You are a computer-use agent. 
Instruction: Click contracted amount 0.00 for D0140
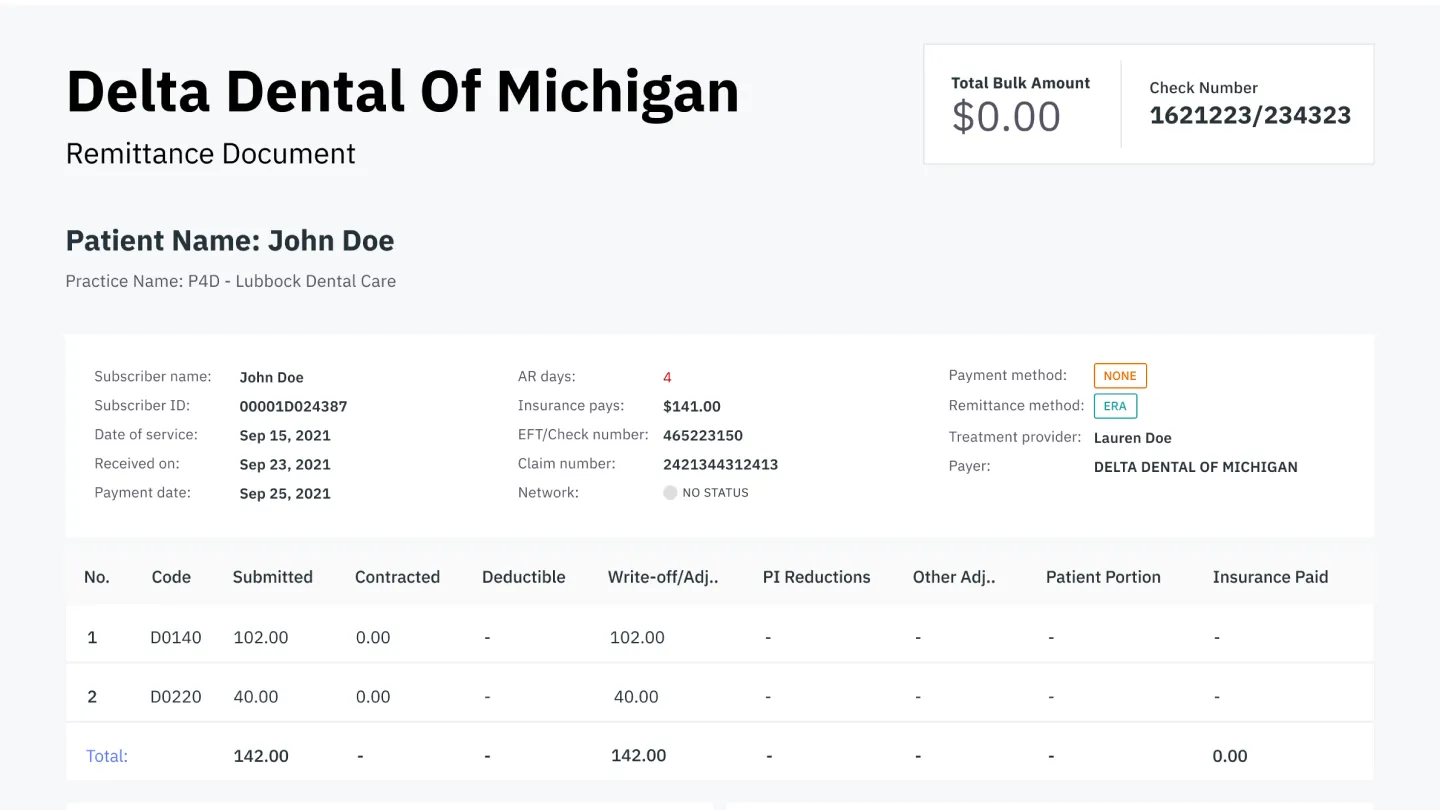coord(373,637)
